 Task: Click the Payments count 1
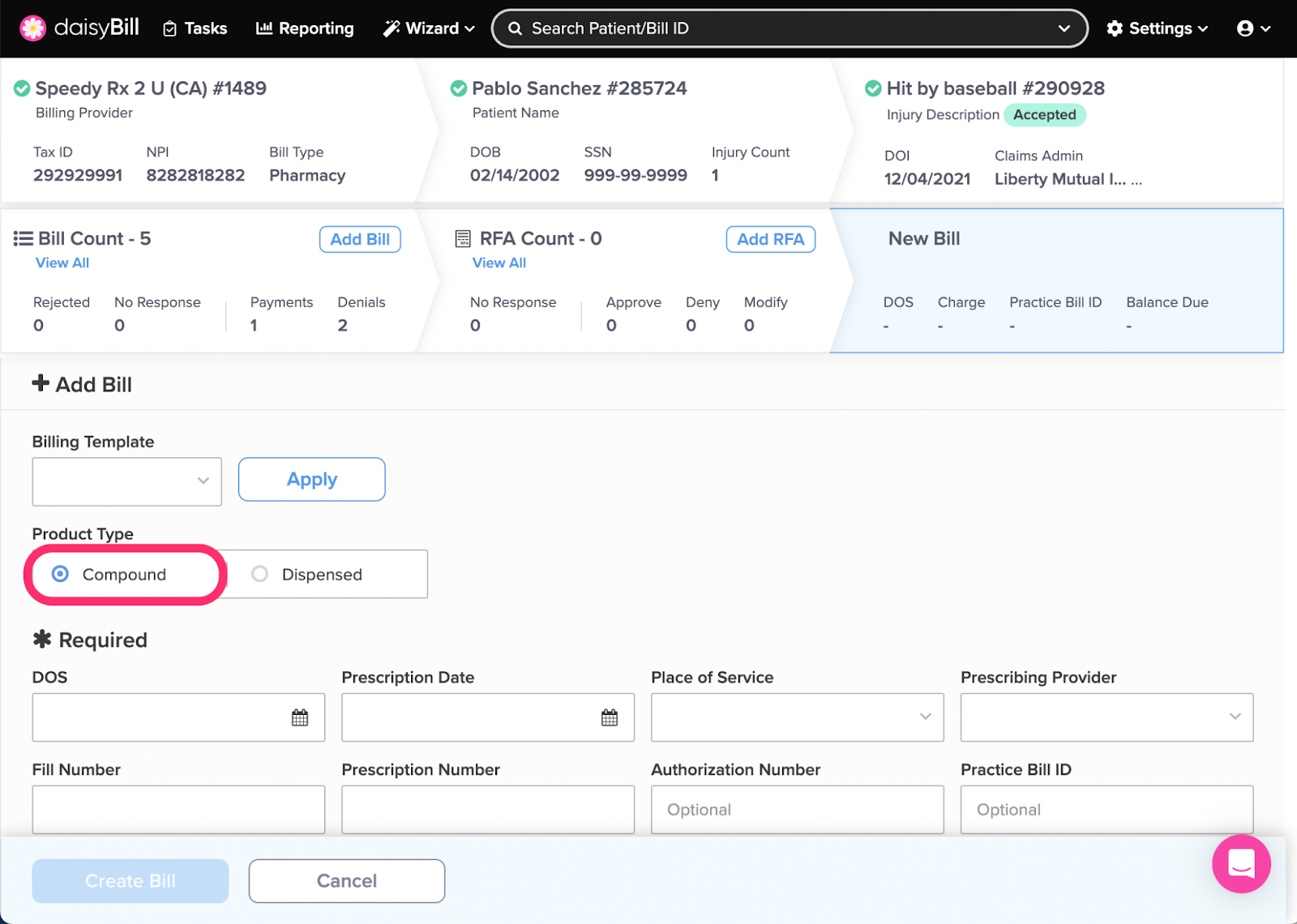click(x=254, y=326)
